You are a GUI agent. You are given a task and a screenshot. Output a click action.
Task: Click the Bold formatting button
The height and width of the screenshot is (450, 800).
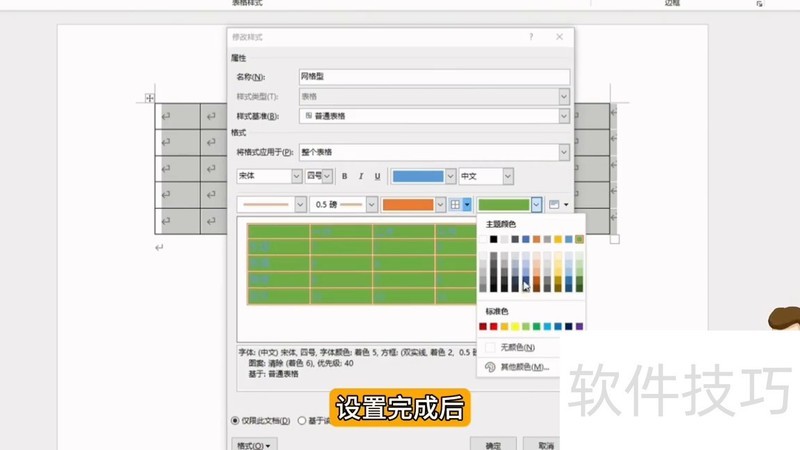coord(344,176)
